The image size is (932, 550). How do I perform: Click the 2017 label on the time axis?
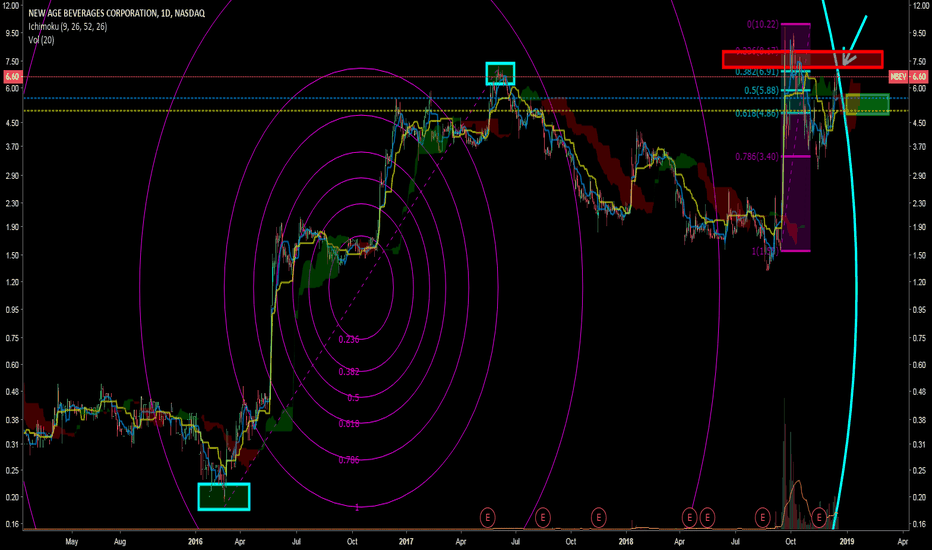pos(406,542)
